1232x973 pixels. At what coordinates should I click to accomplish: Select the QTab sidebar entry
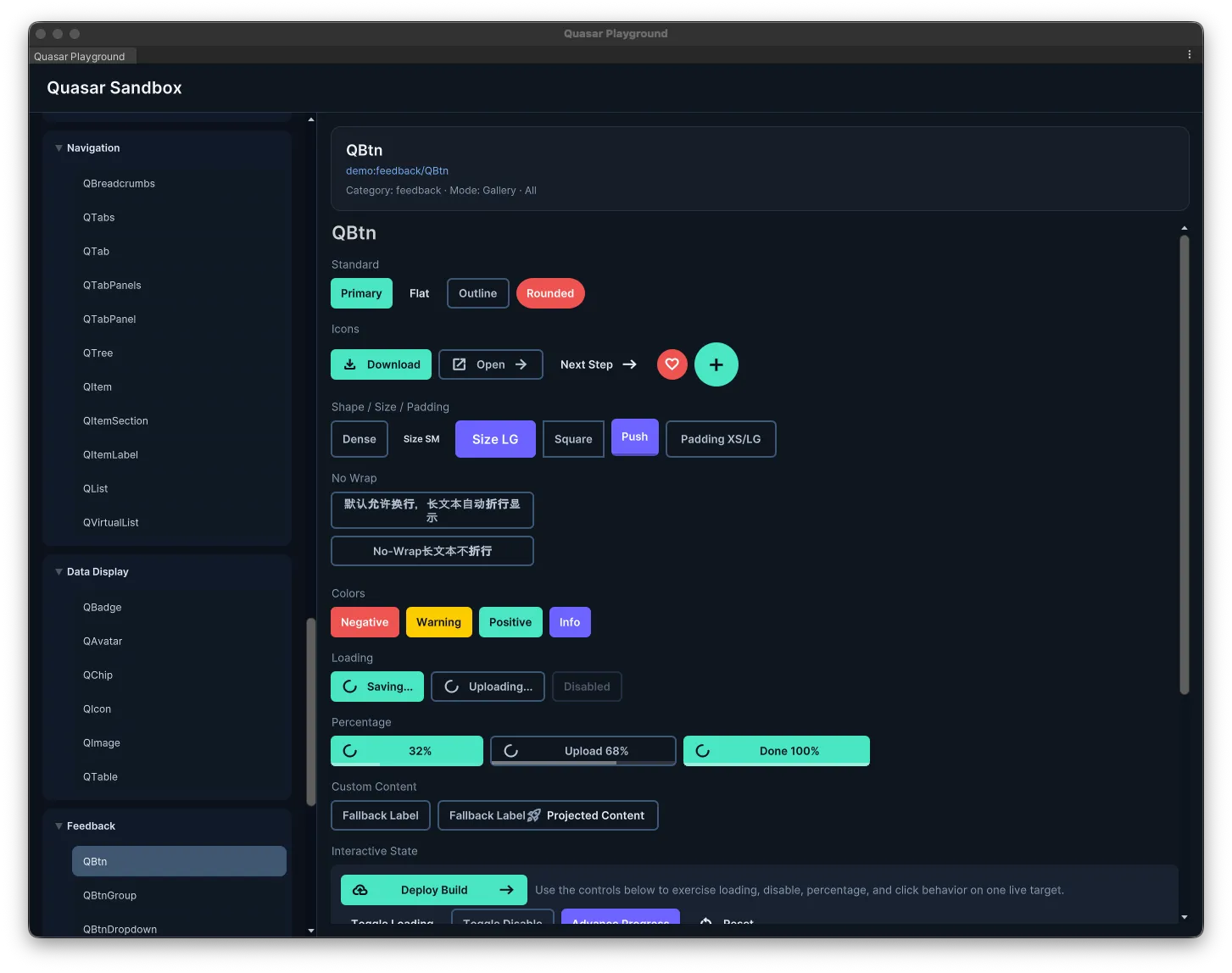tap(179, 251)
